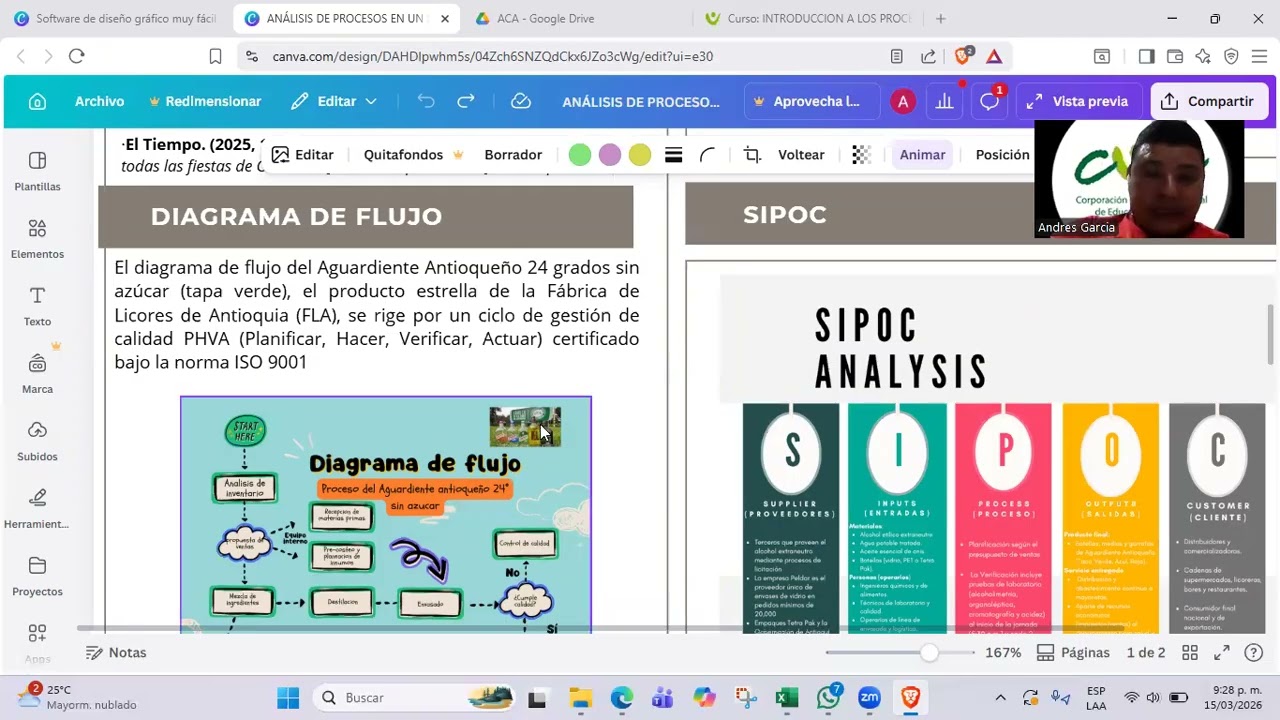Screen dimensions: 1280x720
Task: Toggle the browser sidebar panel
Action: tap(1146, 56)
